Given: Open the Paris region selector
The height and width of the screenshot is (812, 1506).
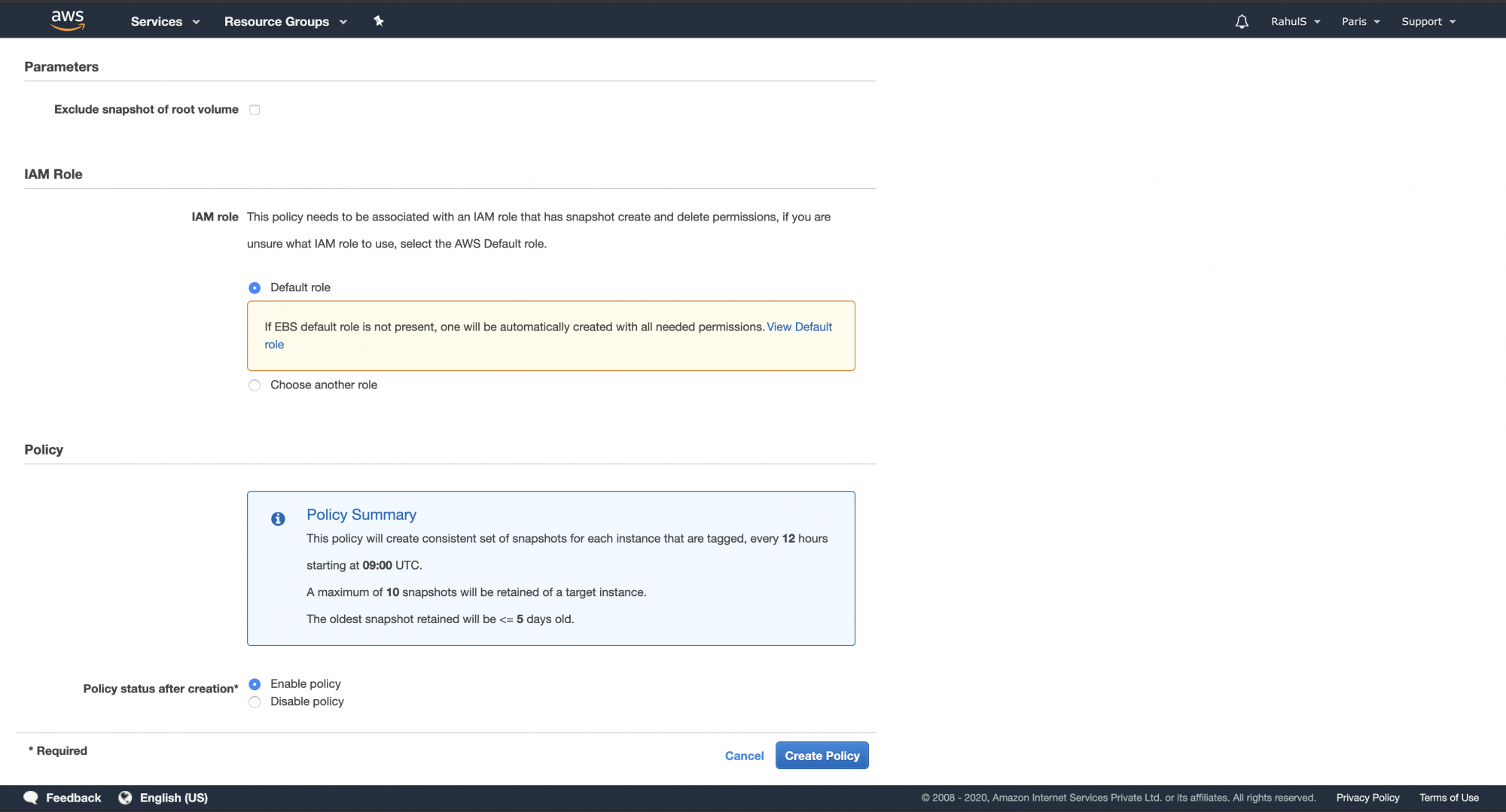Looking at the screenshot, I should [1360, 22].
